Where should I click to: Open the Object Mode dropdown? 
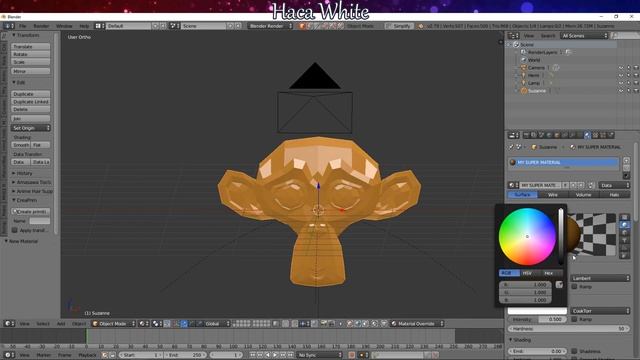pos(113,324)
